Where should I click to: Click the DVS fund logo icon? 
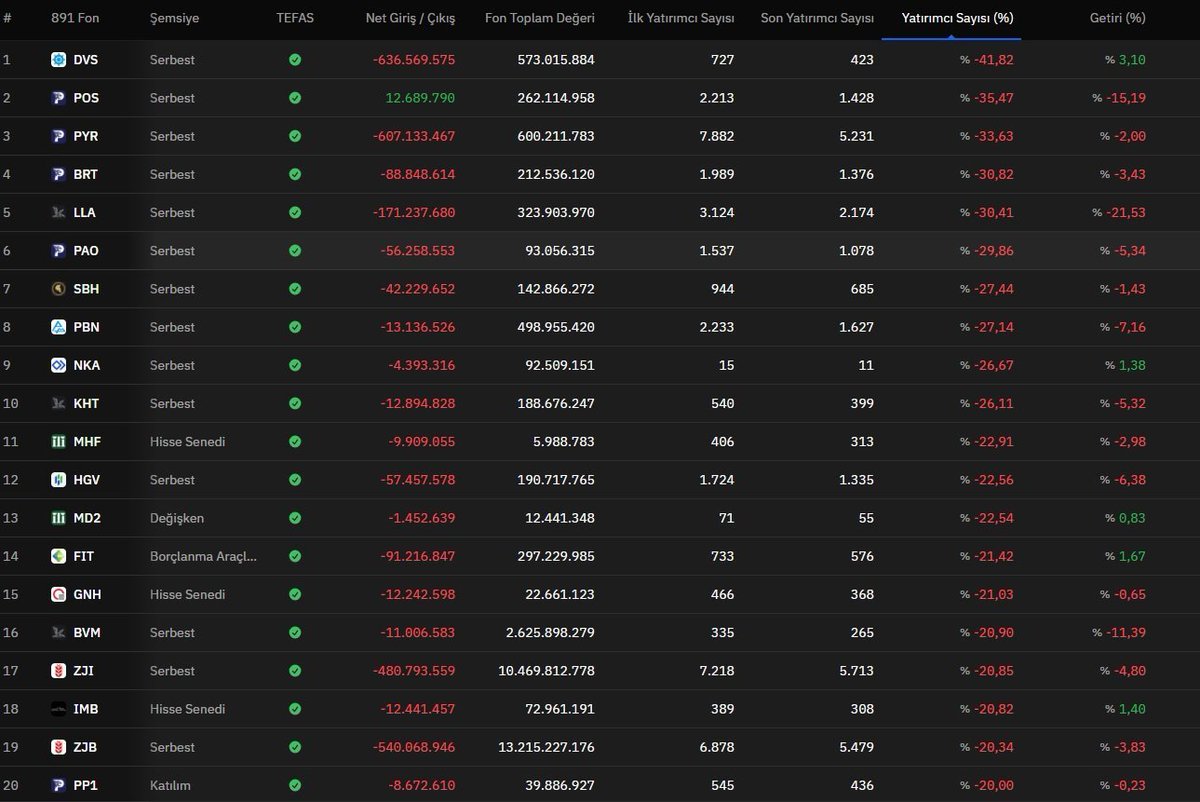click(x=58, y=60)
